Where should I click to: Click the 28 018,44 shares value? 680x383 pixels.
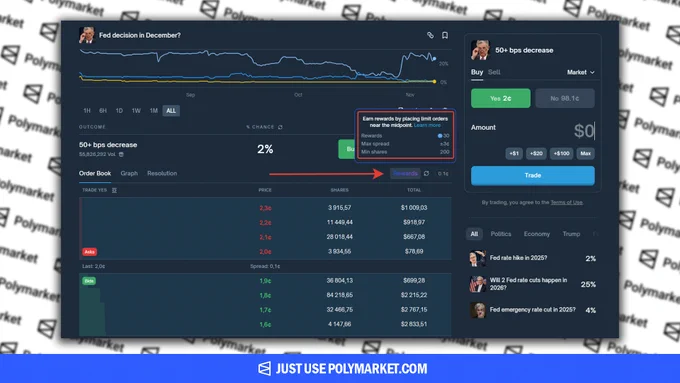click(x=340, y=237)
